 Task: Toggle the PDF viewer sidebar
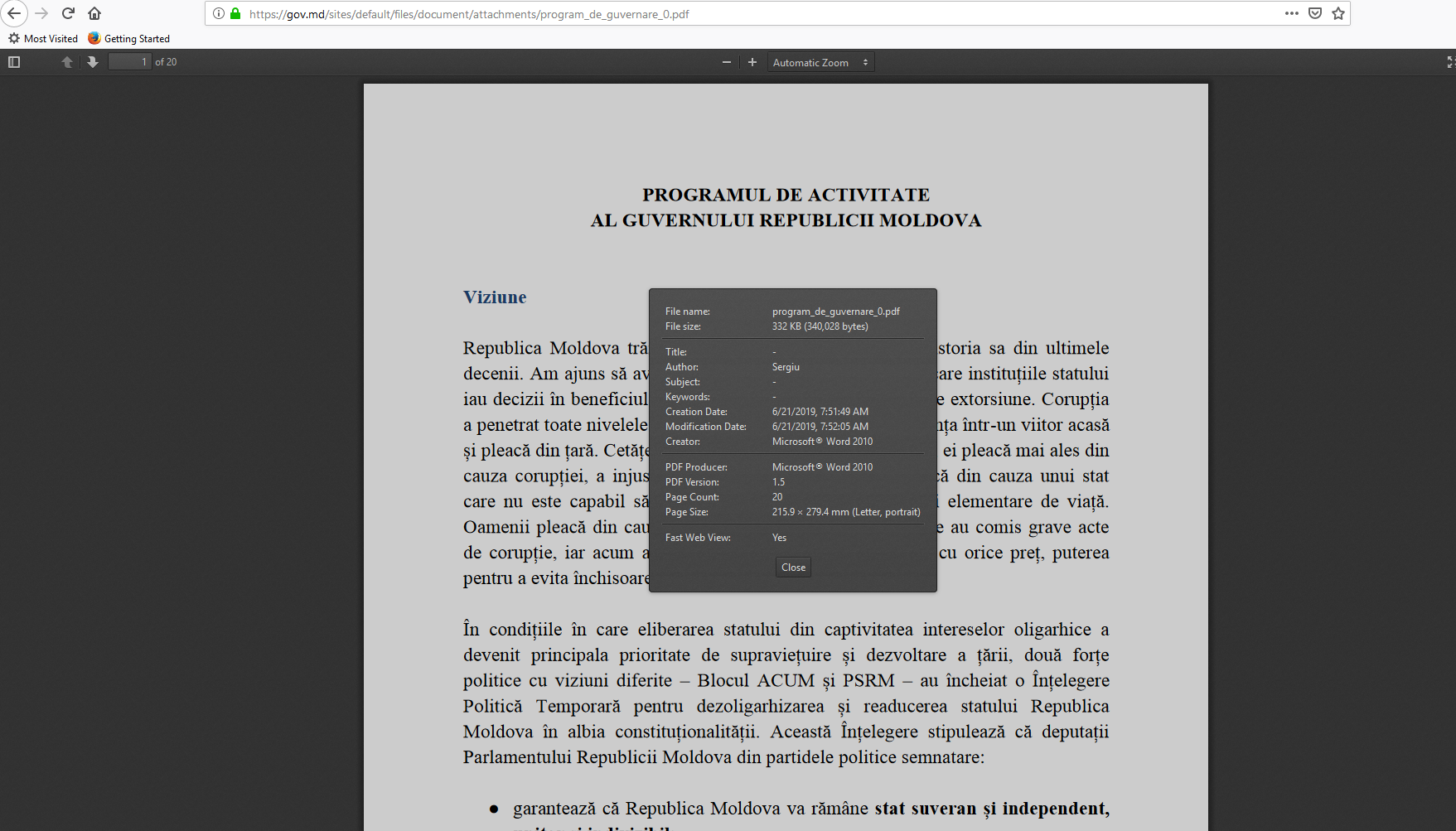(14, 62)
